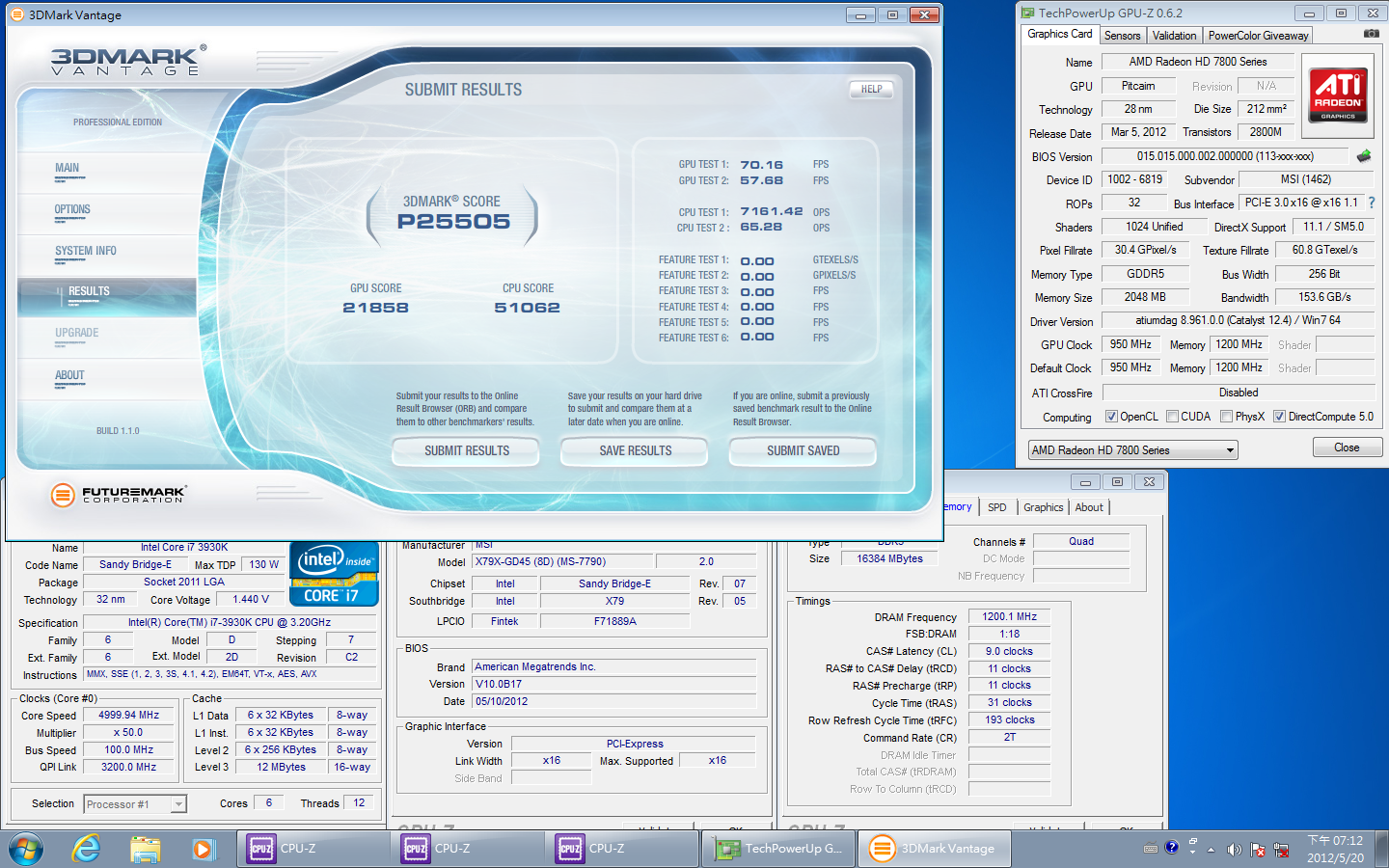The image size is (1389, 868).
Task: Launch Internet Explorer from taskbar
Action: coord(87,849)
